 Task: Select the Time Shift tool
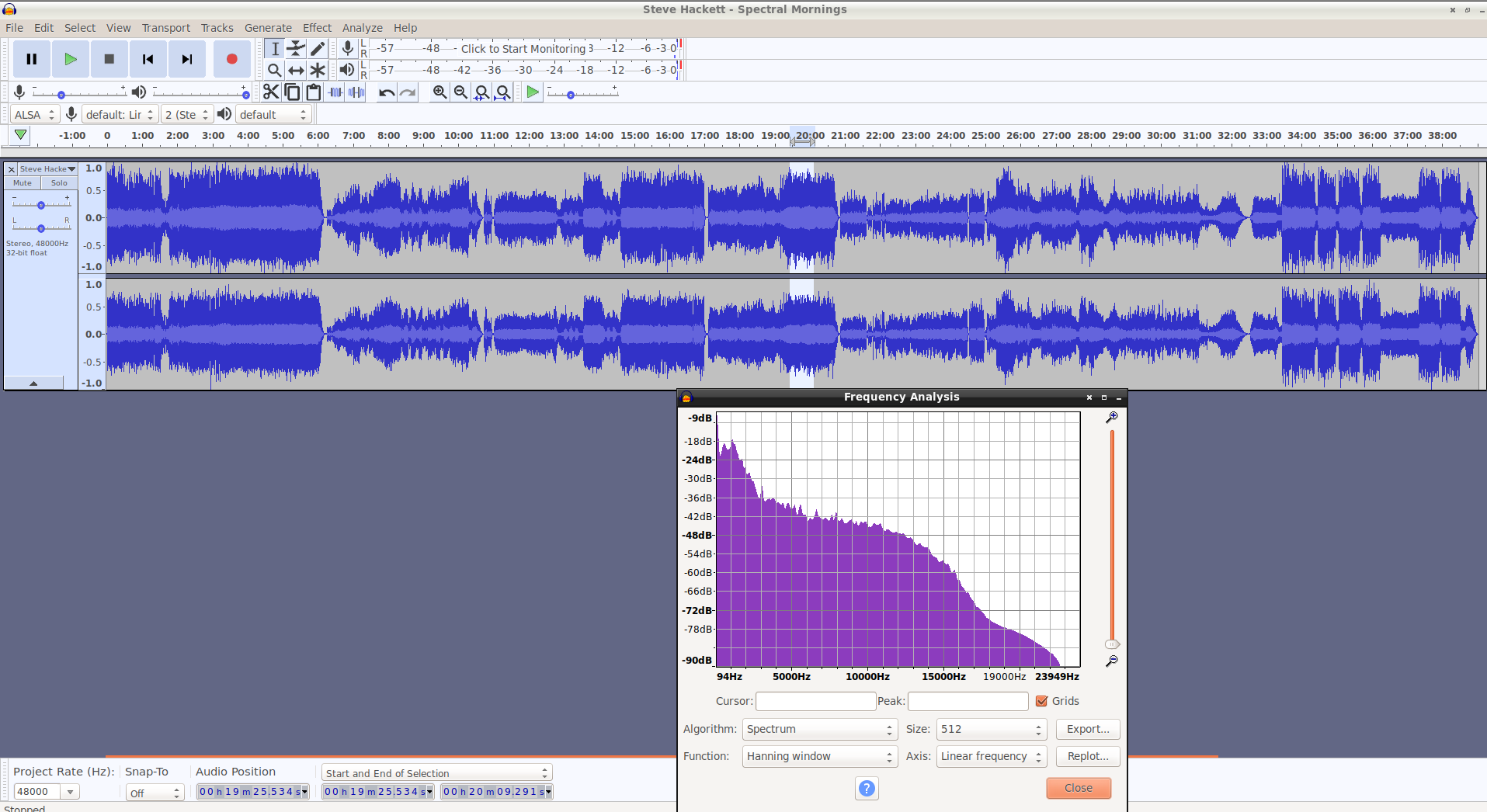coord(296,70)
